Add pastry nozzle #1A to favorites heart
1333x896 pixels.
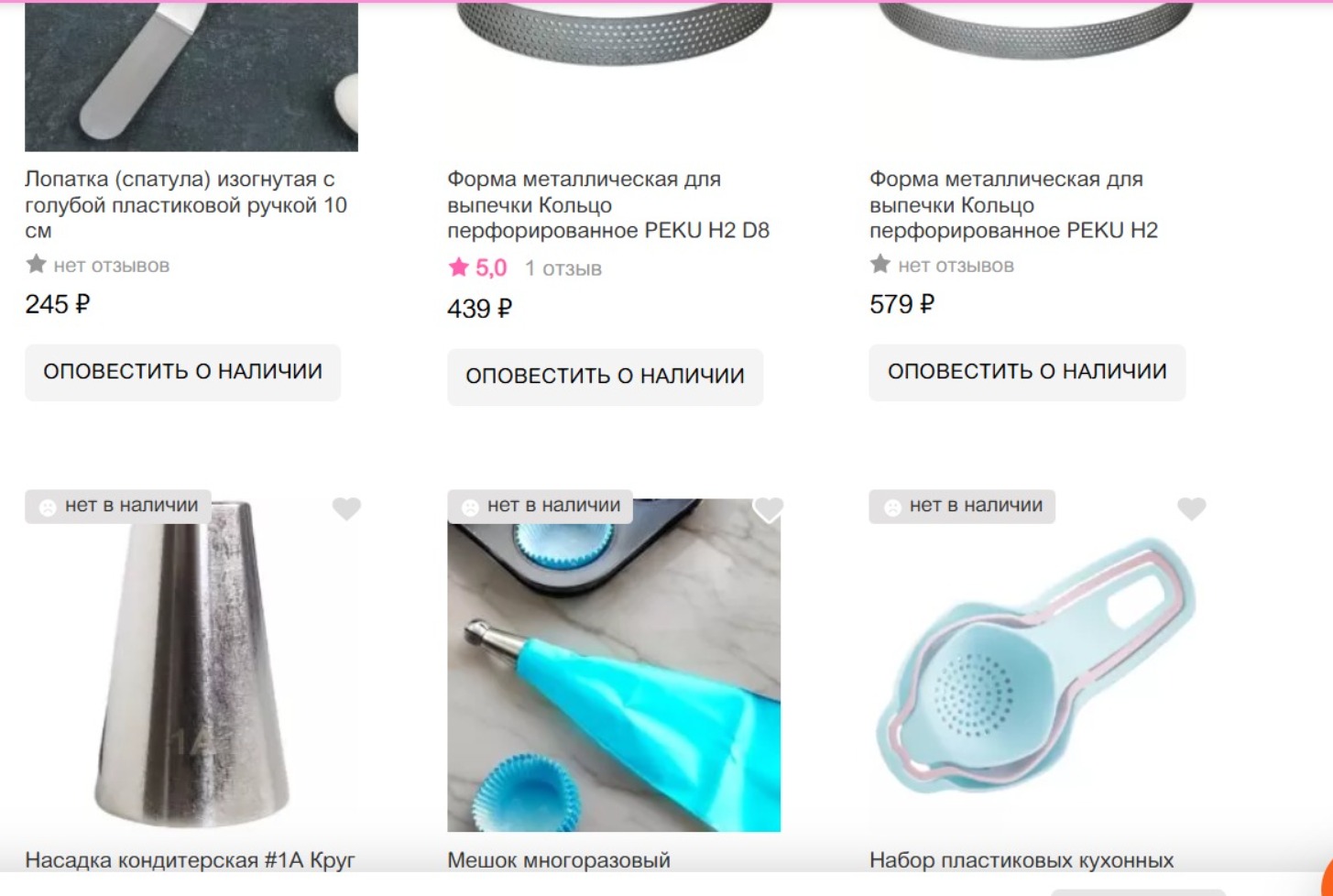pyautogui.click(x=346, y=508)
